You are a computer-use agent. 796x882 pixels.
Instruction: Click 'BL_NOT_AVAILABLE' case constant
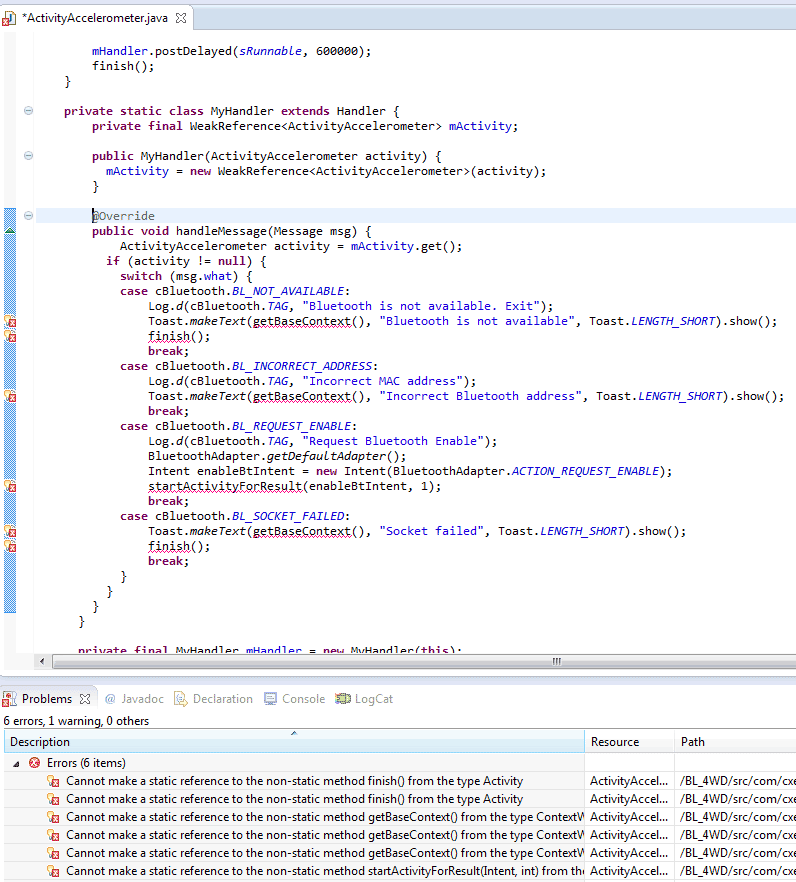(288, 291)
